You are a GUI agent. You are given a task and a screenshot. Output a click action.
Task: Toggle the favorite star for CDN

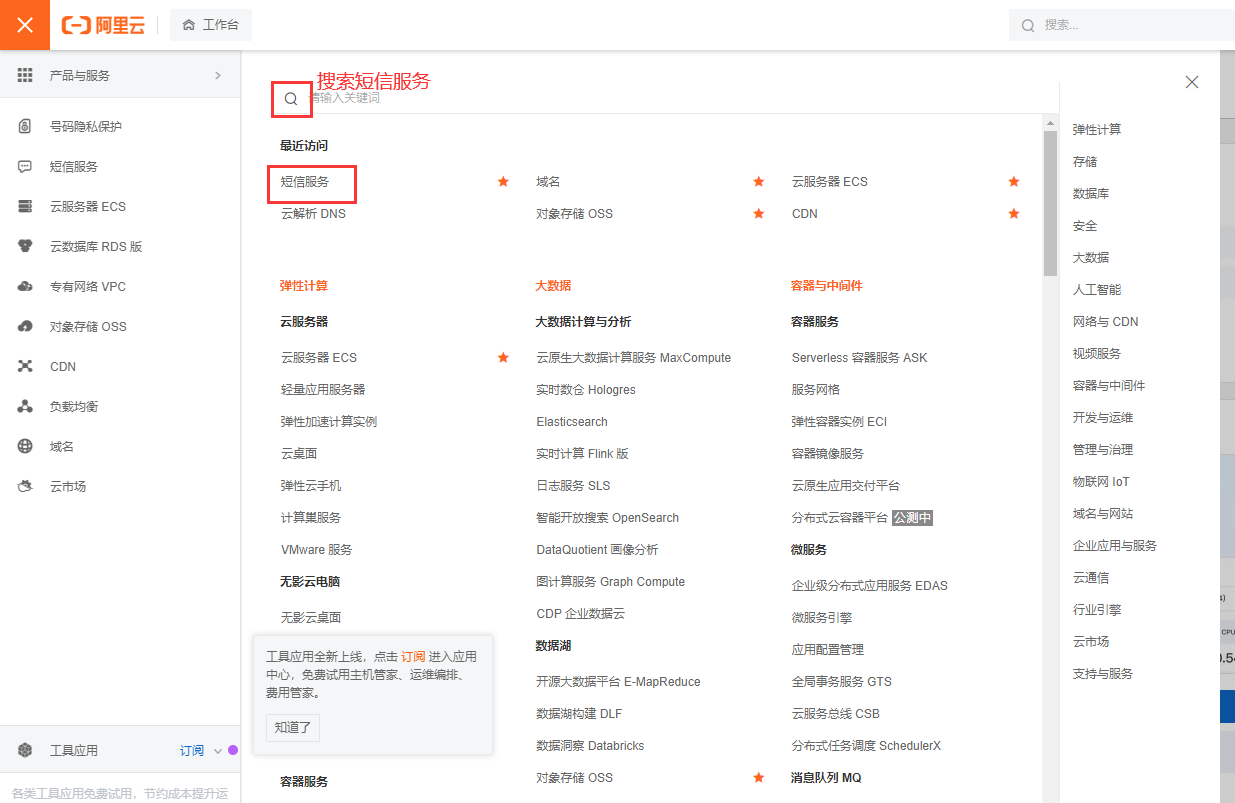click(x=1014, y=214)
